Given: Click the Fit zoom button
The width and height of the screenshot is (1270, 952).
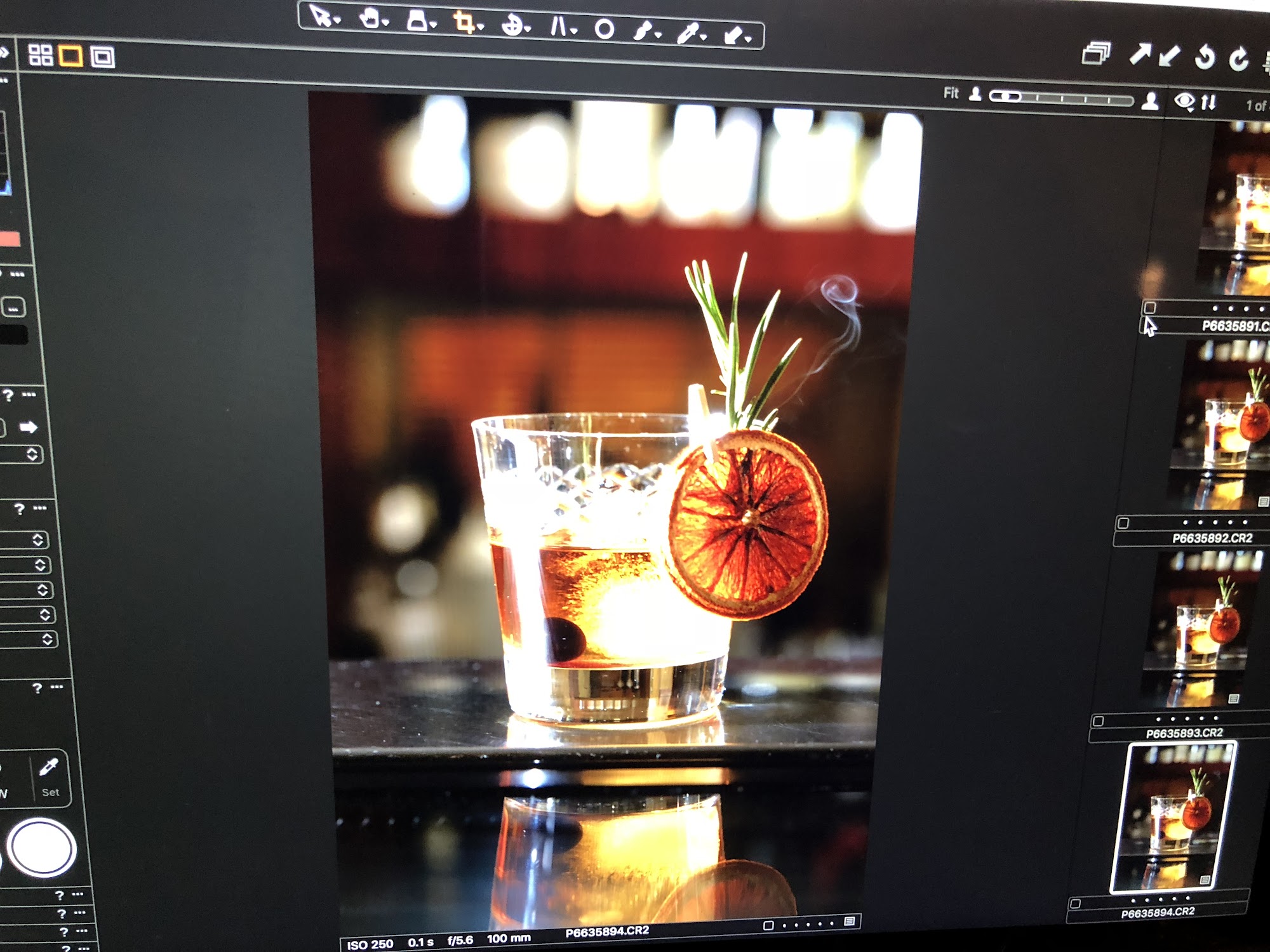Looking at the screenshot, I should tap(951, 93).
